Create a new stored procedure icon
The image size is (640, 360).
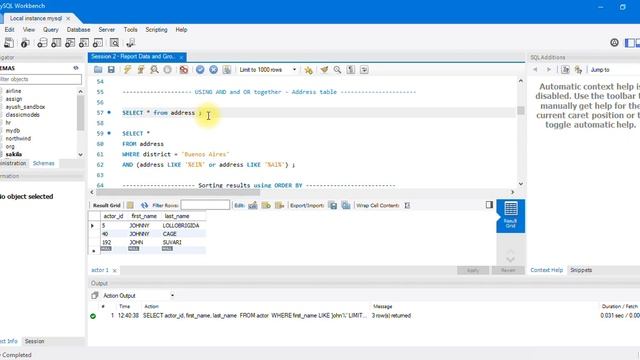(84, 43)
